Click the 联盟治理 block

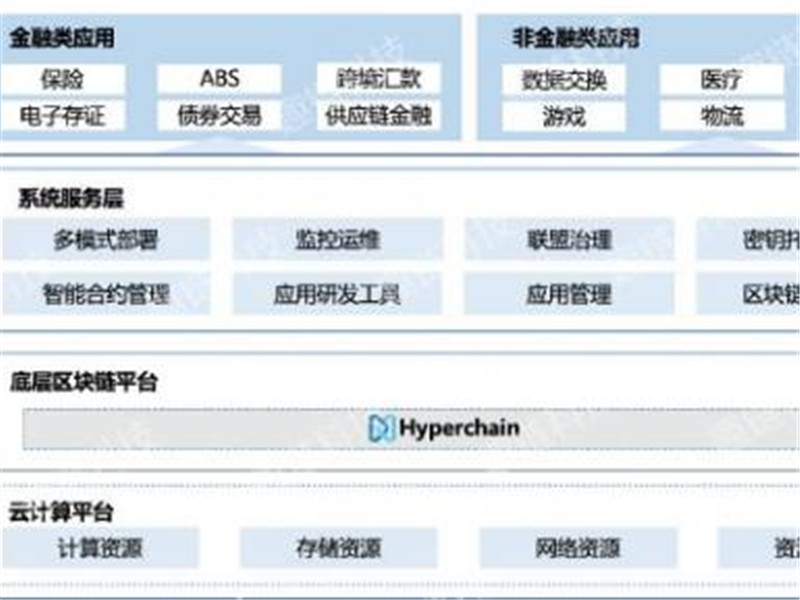[569, 239]
